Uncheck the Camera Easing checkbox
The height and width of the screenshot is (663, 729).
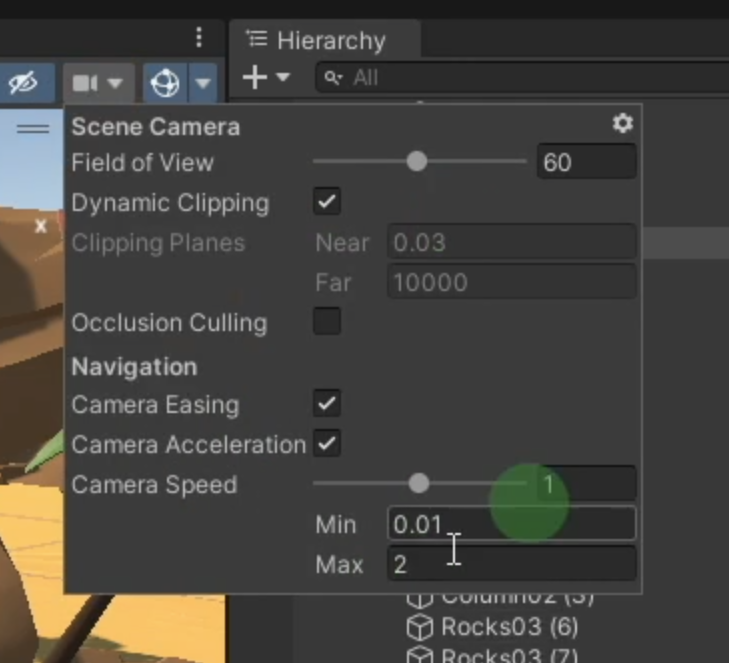point(327,403)
